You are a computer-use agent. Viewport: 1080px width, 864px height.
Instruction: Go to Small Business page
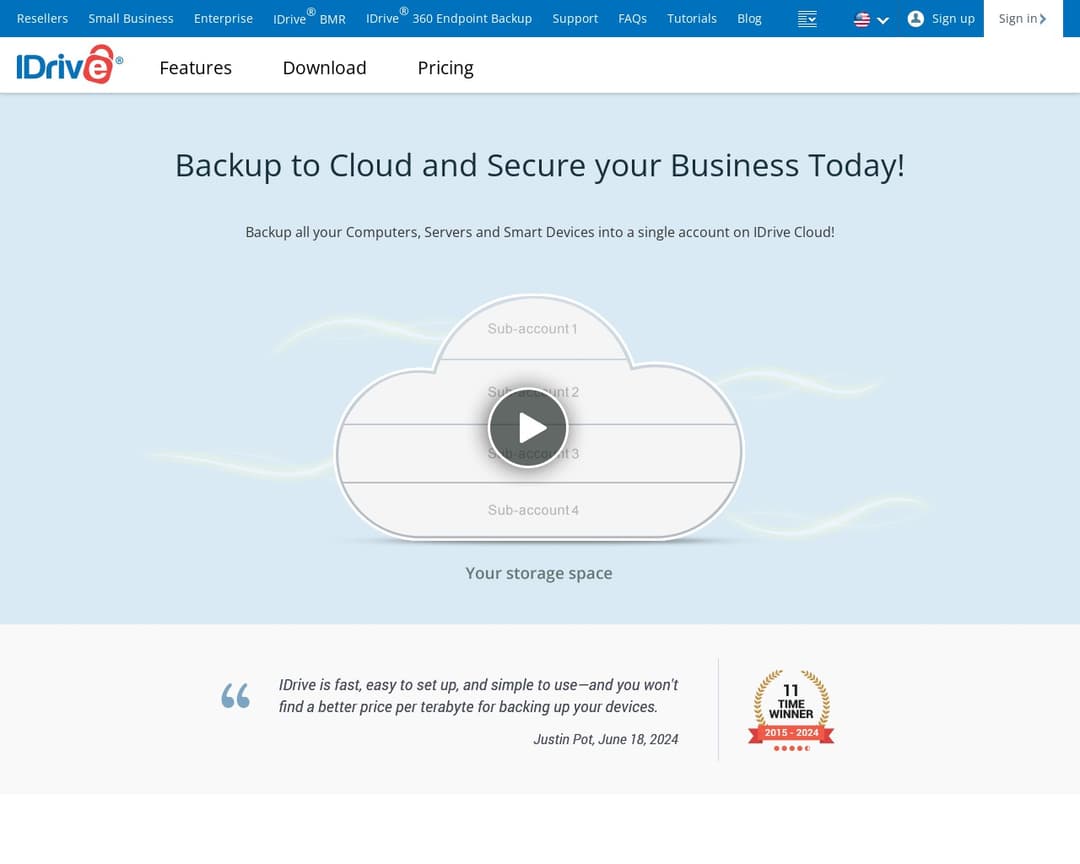coord(131,19)
